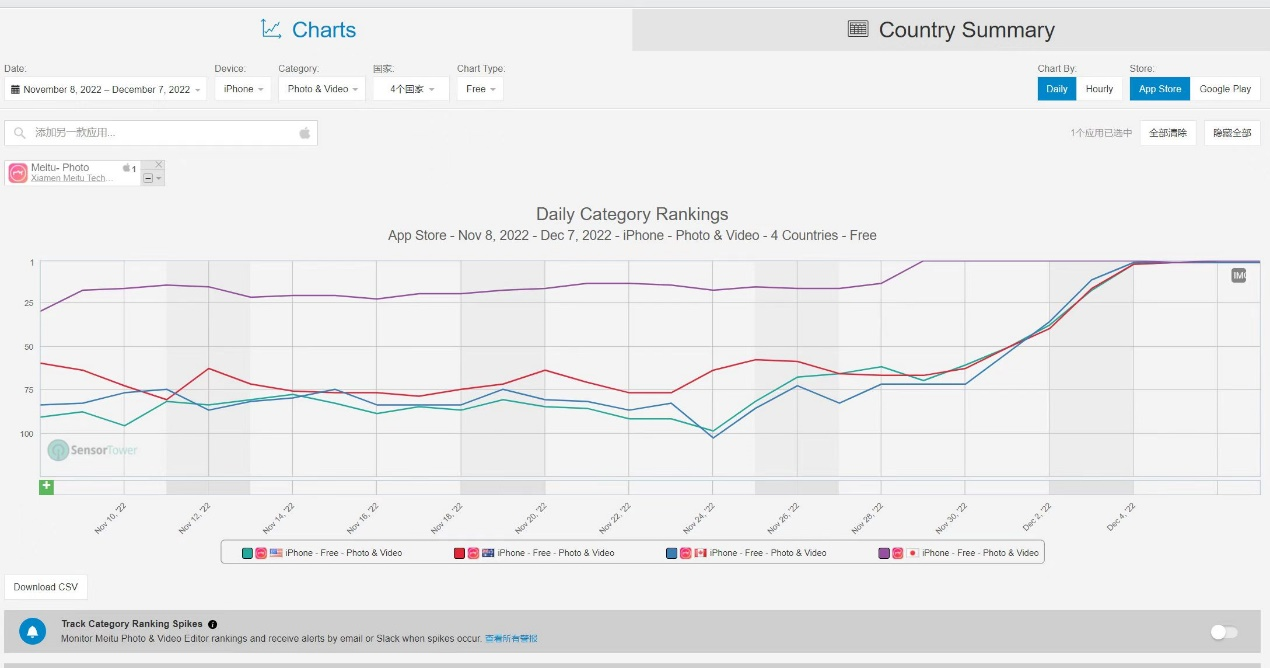Image resolution: width=1270 pixels, height=668 pixels.
Task: Select Daily chart view
Action: (1057, 89)
